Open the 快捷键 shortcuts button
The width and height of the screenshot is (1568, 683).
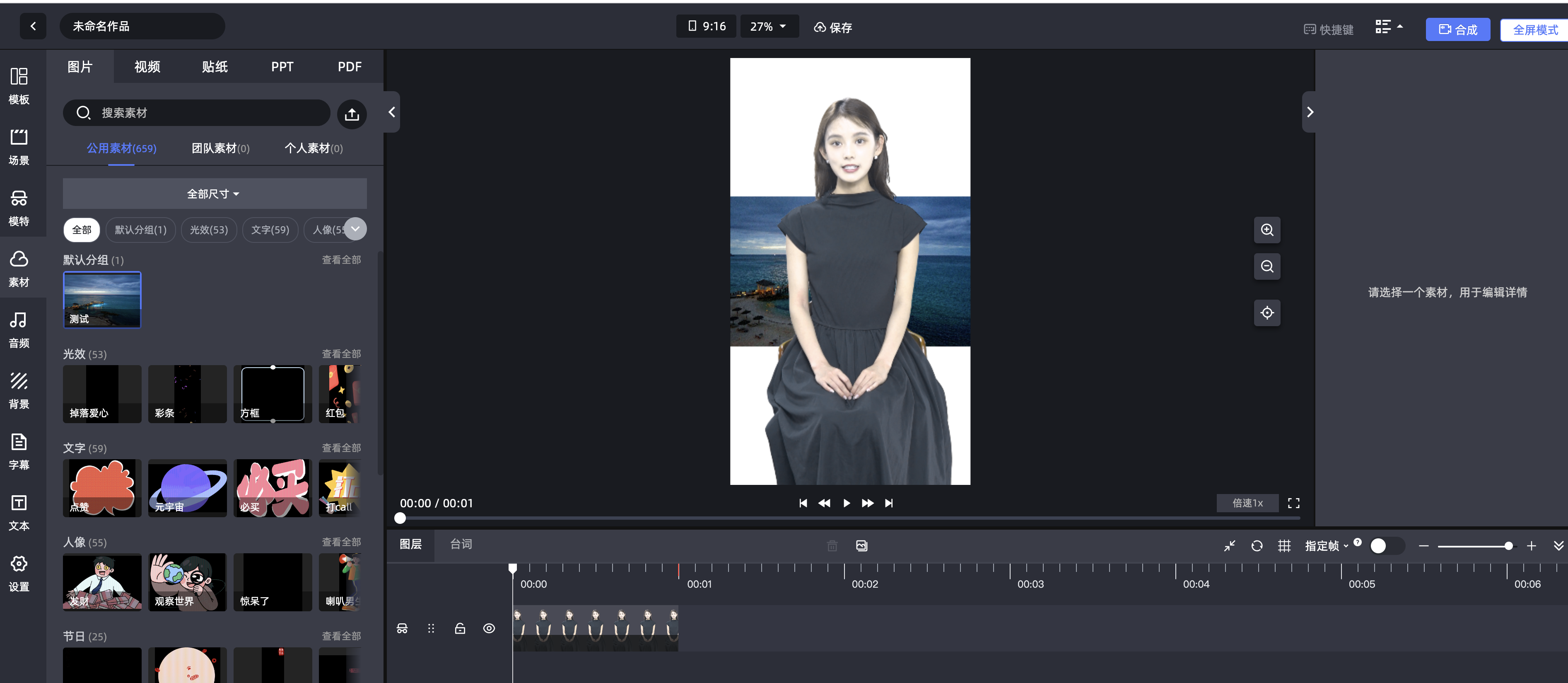click(1329, 29)
